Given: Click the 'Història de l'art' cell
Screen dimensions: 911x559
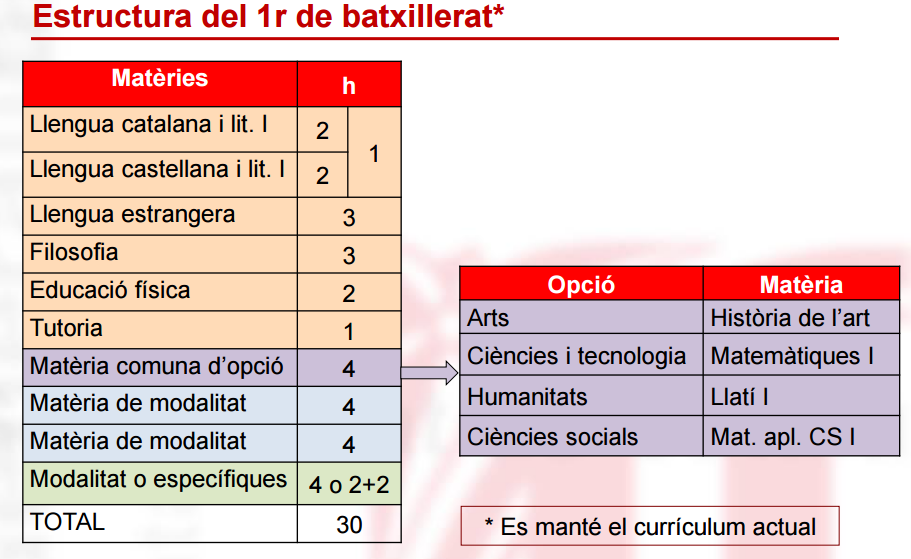Looking at the screenshot, I should (791, 319).
